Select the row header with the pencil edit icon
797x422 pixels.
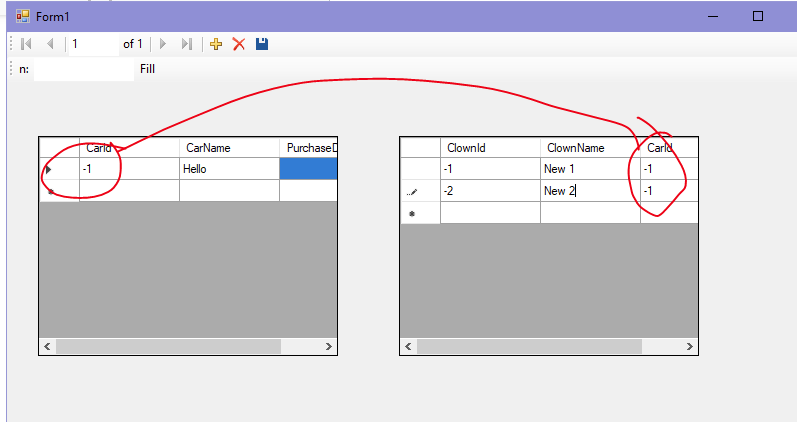[x=420, y=191]
